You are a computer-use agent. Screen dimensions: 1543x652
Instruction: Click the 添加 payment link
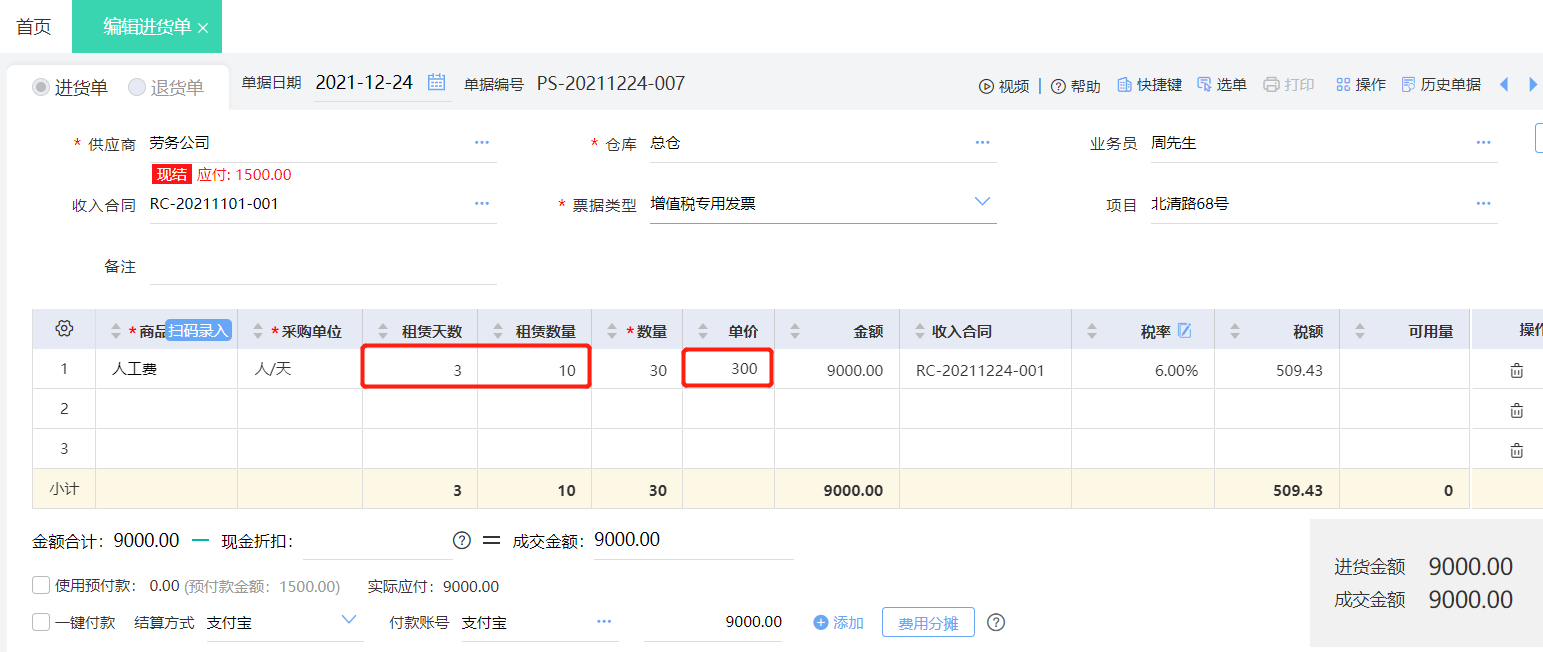(838, 623)
